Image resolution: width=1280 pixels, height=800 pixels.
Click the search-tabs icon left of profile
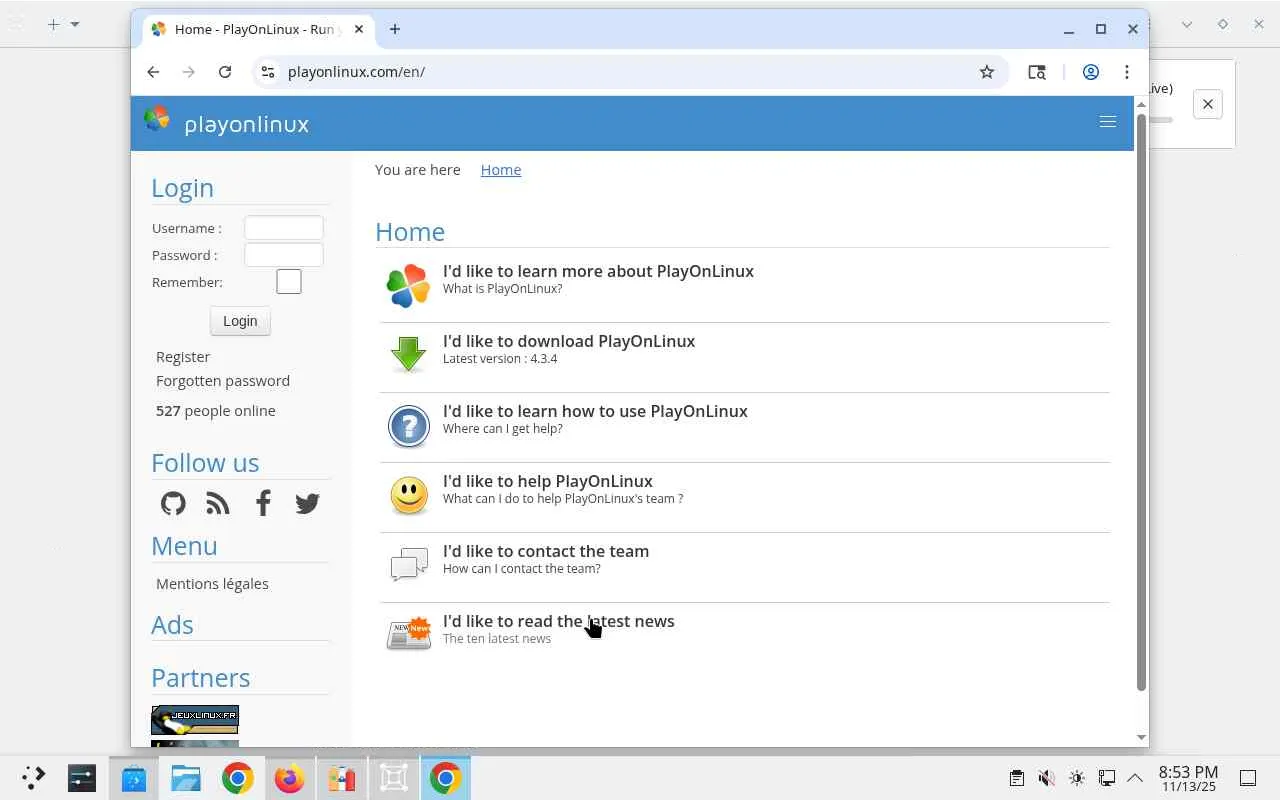pos(1037,72)
